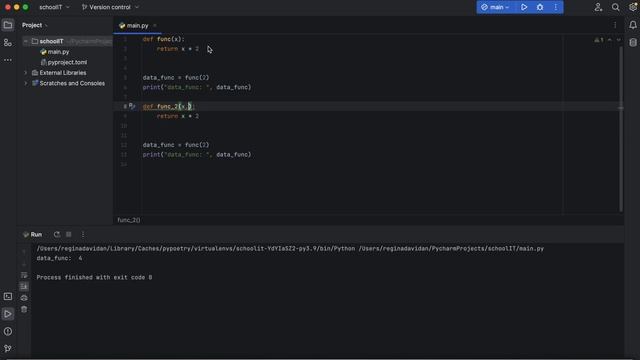The image size is (640, 360).
Task: Show the Notifications bell panel
Action: pyautogui.click(x=633, y=25)
